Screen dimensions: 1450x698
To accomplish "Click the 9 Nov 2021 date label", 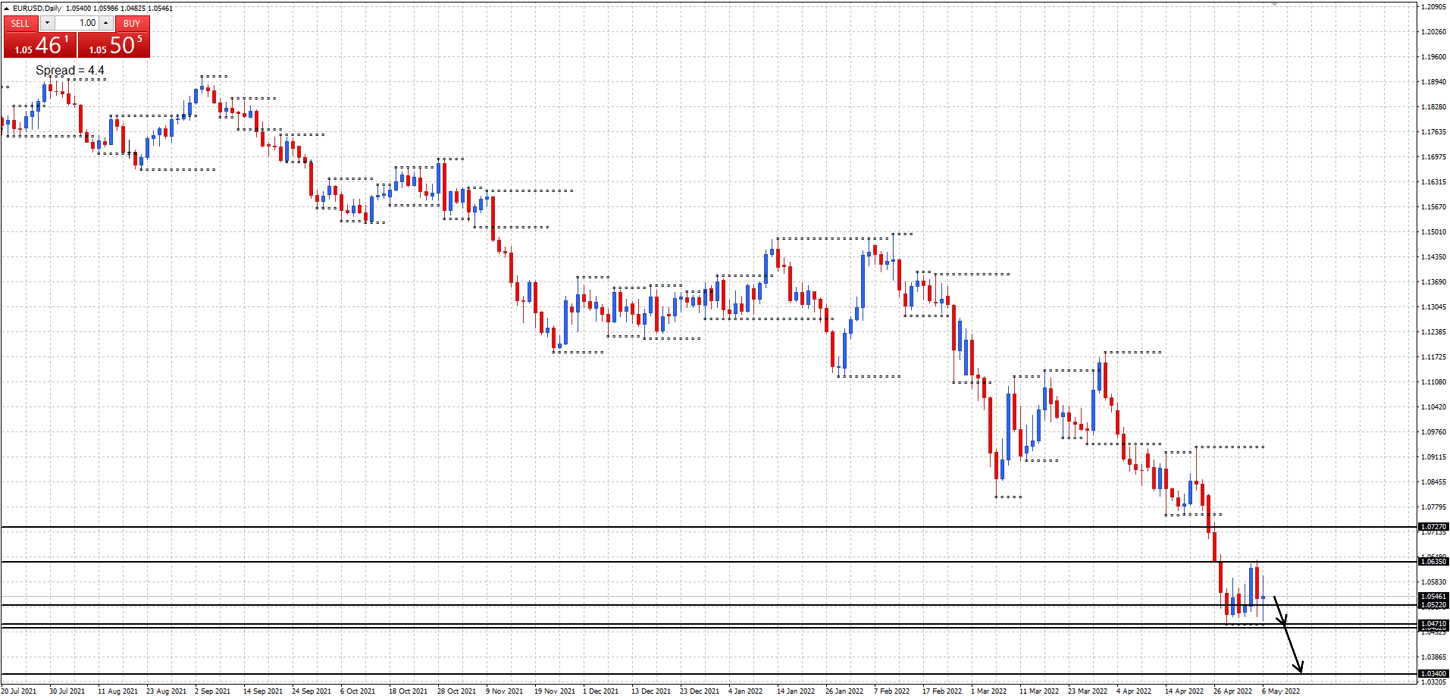I will coord(505,690).
